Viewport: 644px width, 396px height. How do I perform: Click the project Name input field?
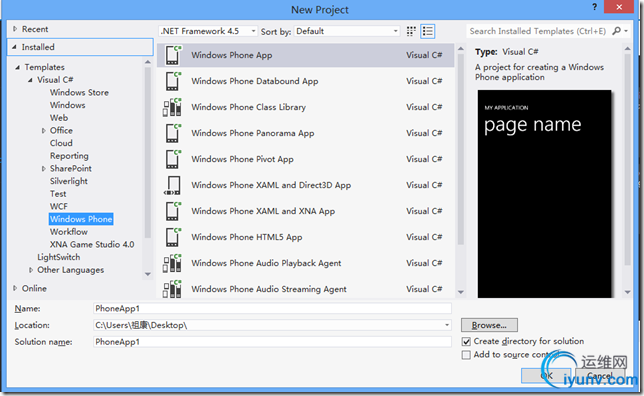(272, 309)
